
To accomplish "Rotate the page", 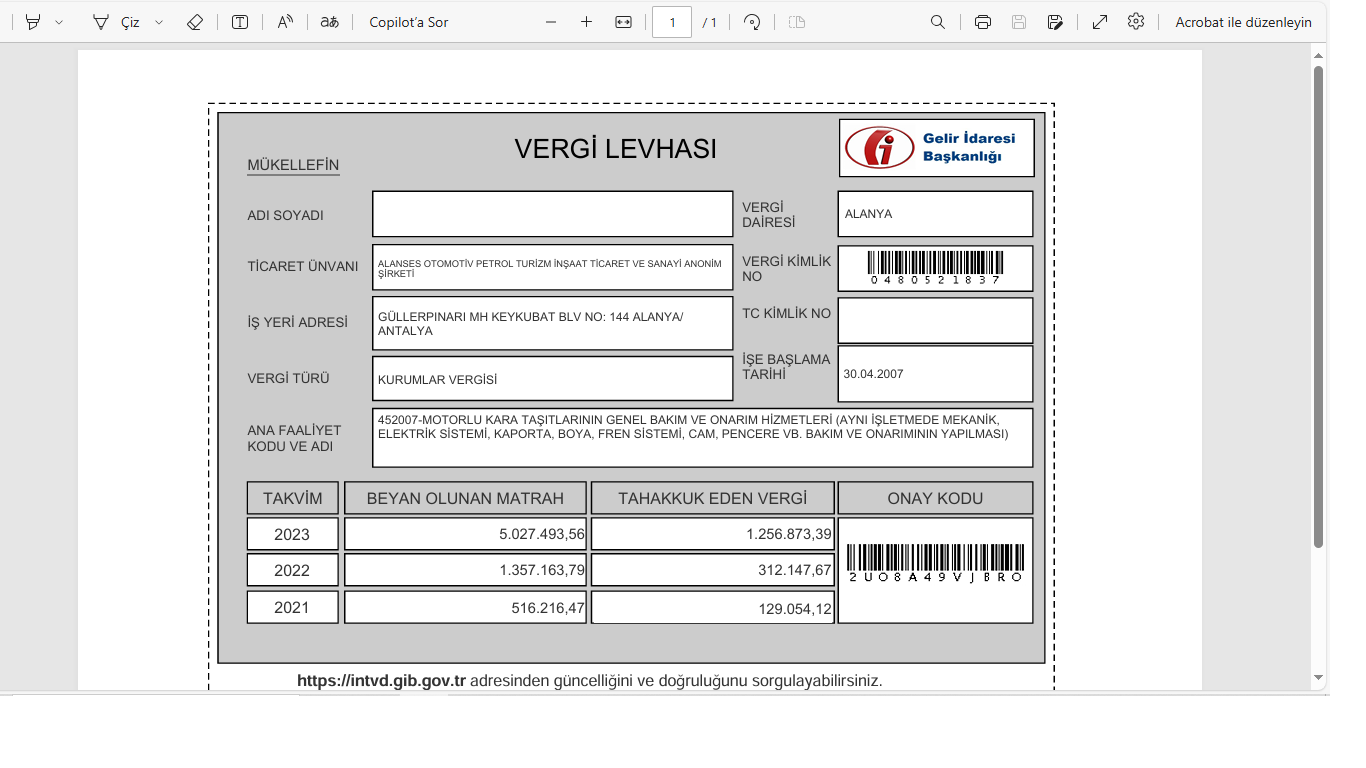I will tap(752, 22).
